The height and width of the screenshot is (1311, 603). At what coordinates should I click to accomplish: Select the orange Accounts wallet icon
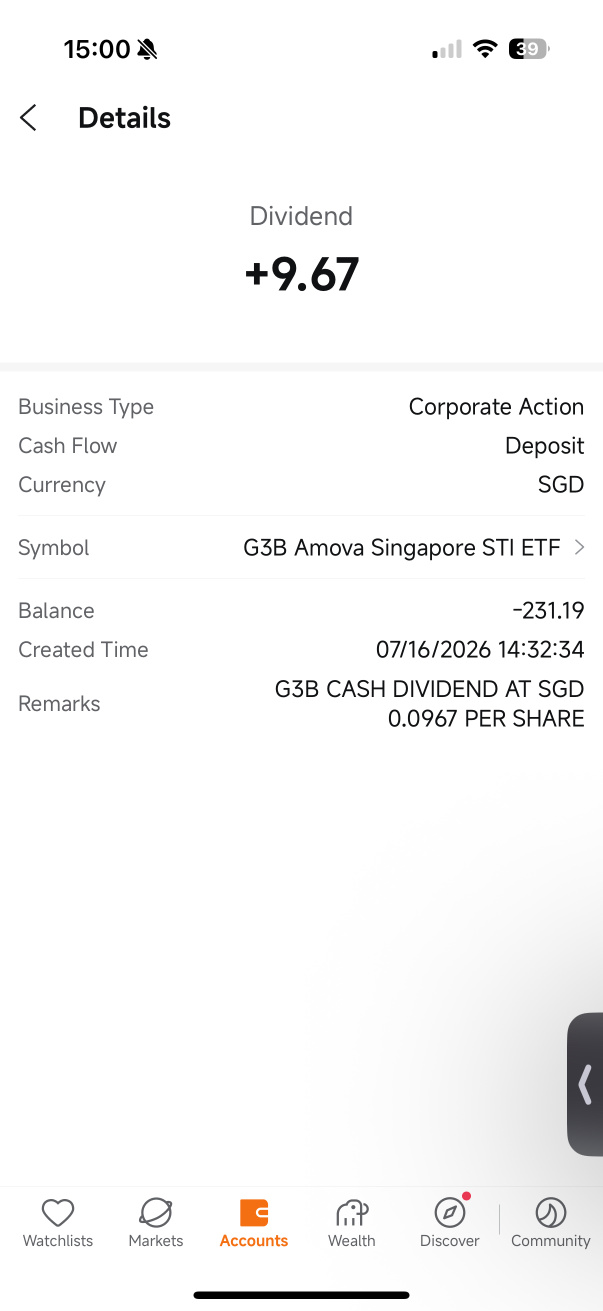[254, 1213]
